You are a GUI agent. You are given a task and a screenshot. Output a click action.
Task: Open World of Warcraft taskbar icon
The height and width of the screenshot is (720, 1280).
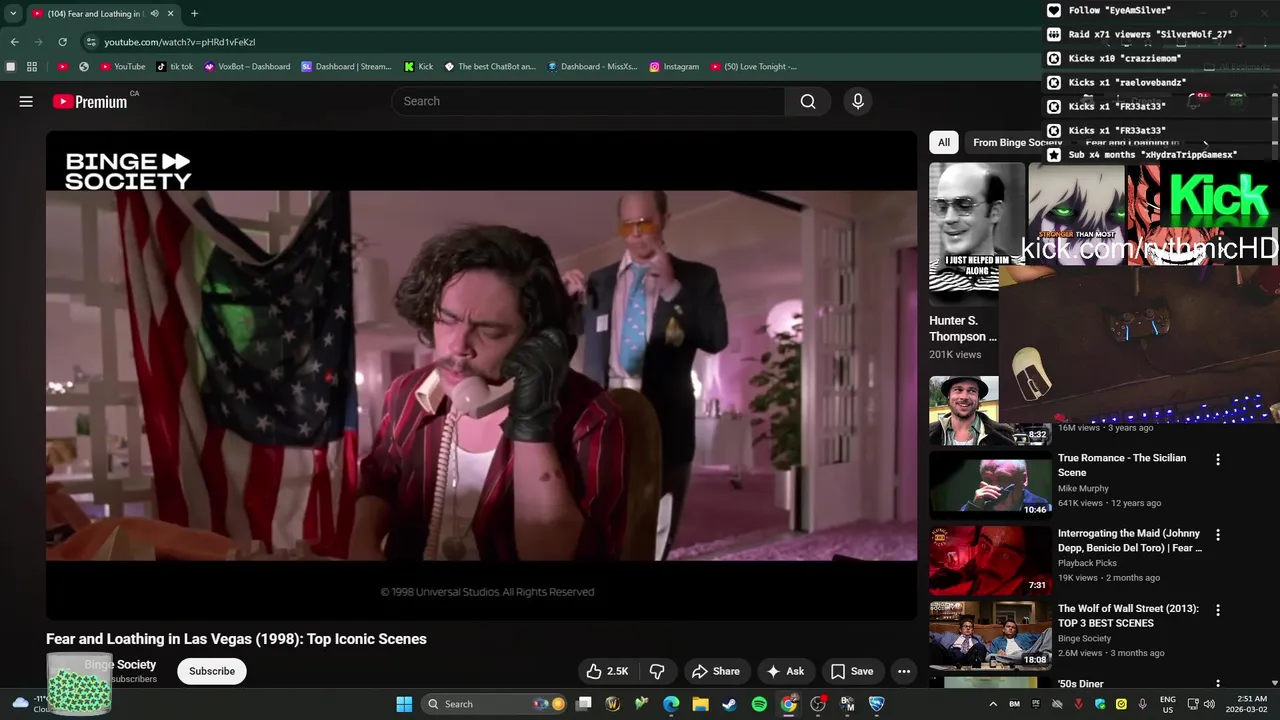tap(613, 704)
